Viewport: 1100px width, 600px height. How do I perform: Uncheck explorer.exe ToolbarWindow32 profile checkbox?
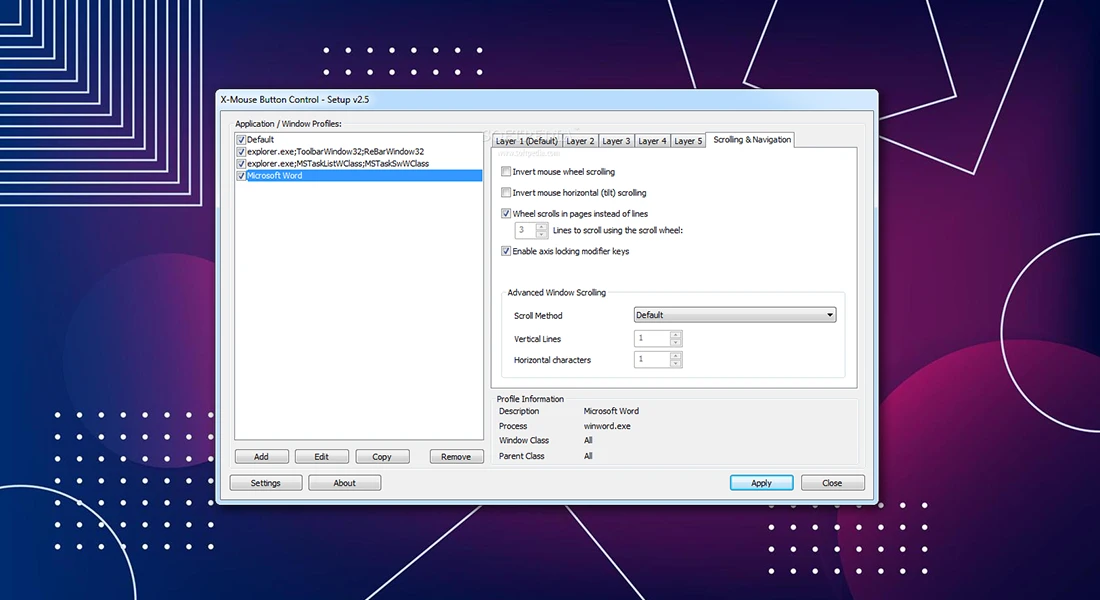click(x=241, y=152)
